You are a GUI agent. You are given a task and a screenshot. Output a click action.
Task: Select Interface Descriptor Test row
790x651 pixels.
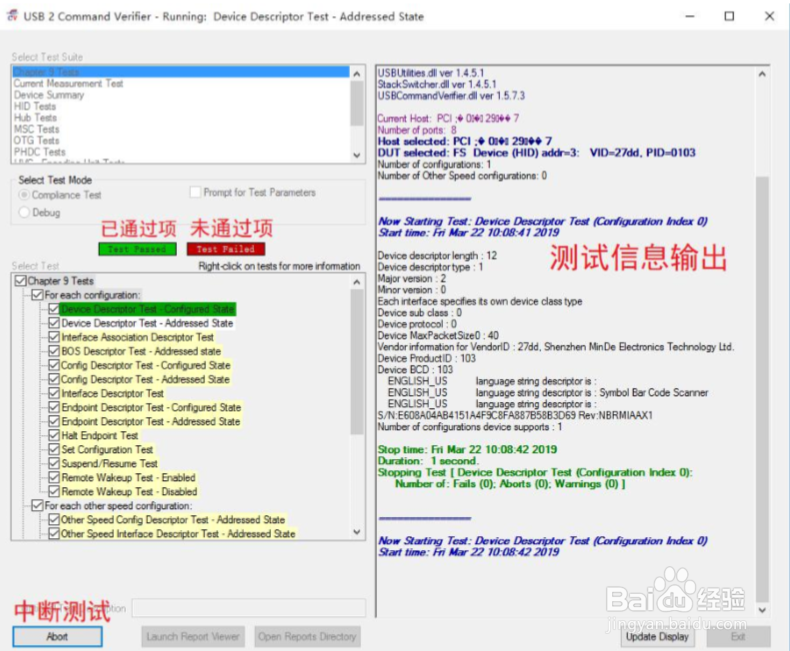[x=112, y=394]
